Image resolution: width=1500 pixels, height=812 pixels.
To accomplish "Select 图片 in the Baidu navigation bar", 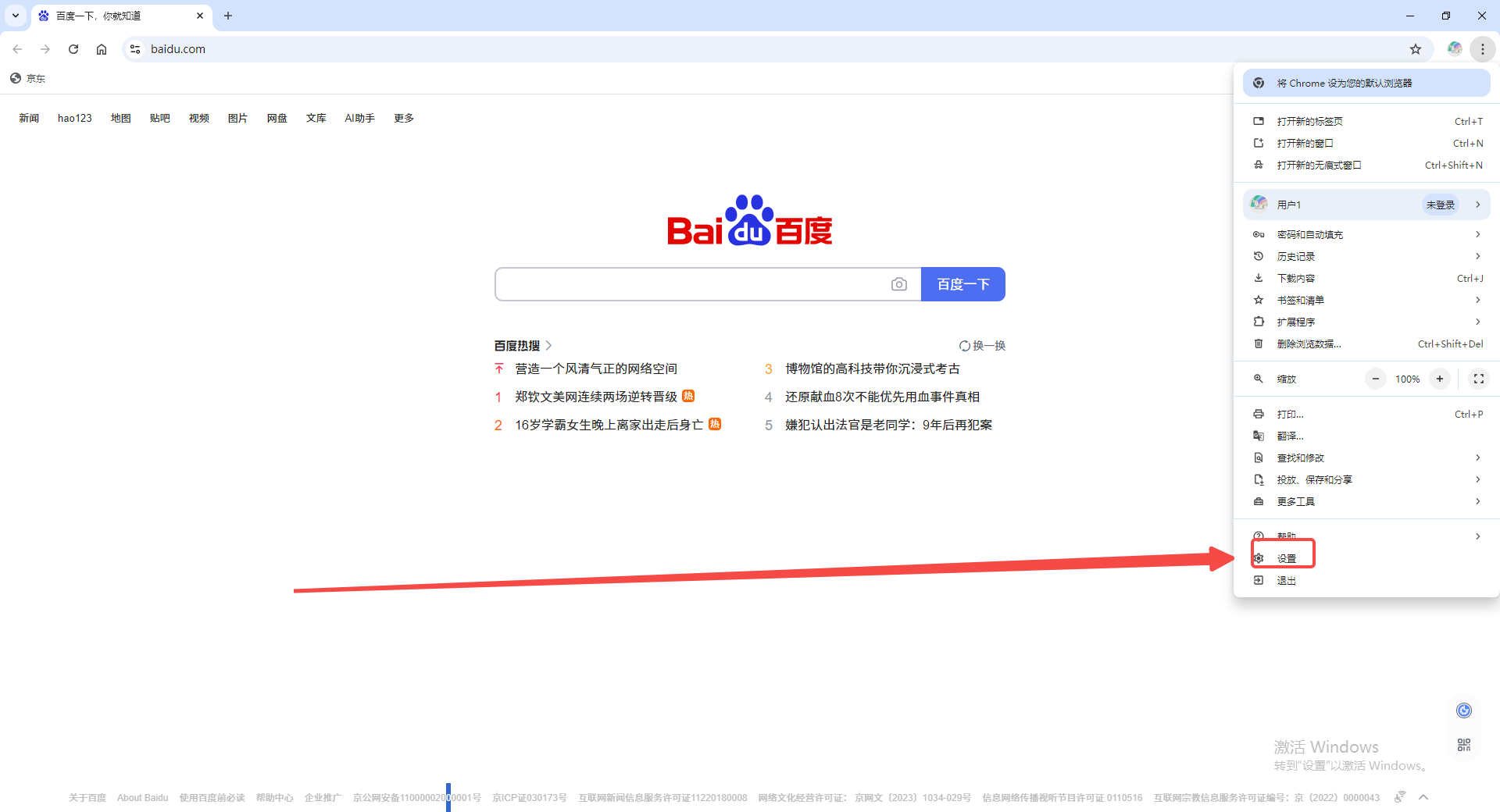I will pyautogui.click(x=237, y=118).
